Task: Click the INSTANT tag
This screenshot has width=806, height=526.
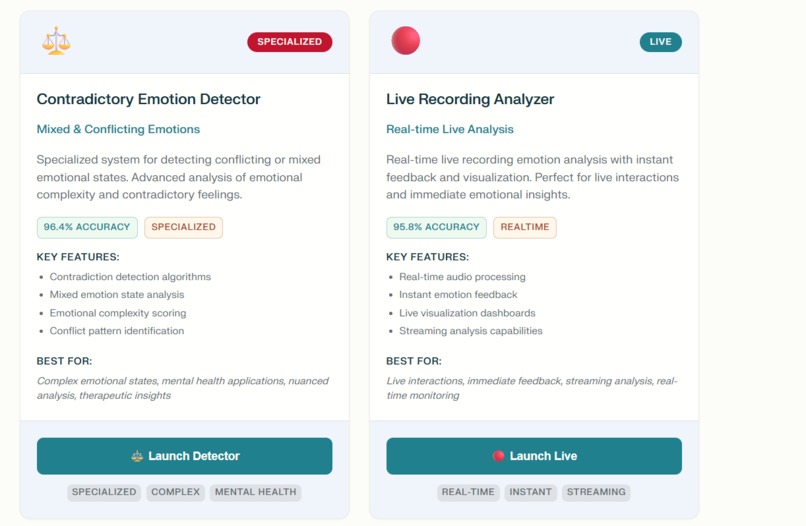Action: click(x=530, y=492)
